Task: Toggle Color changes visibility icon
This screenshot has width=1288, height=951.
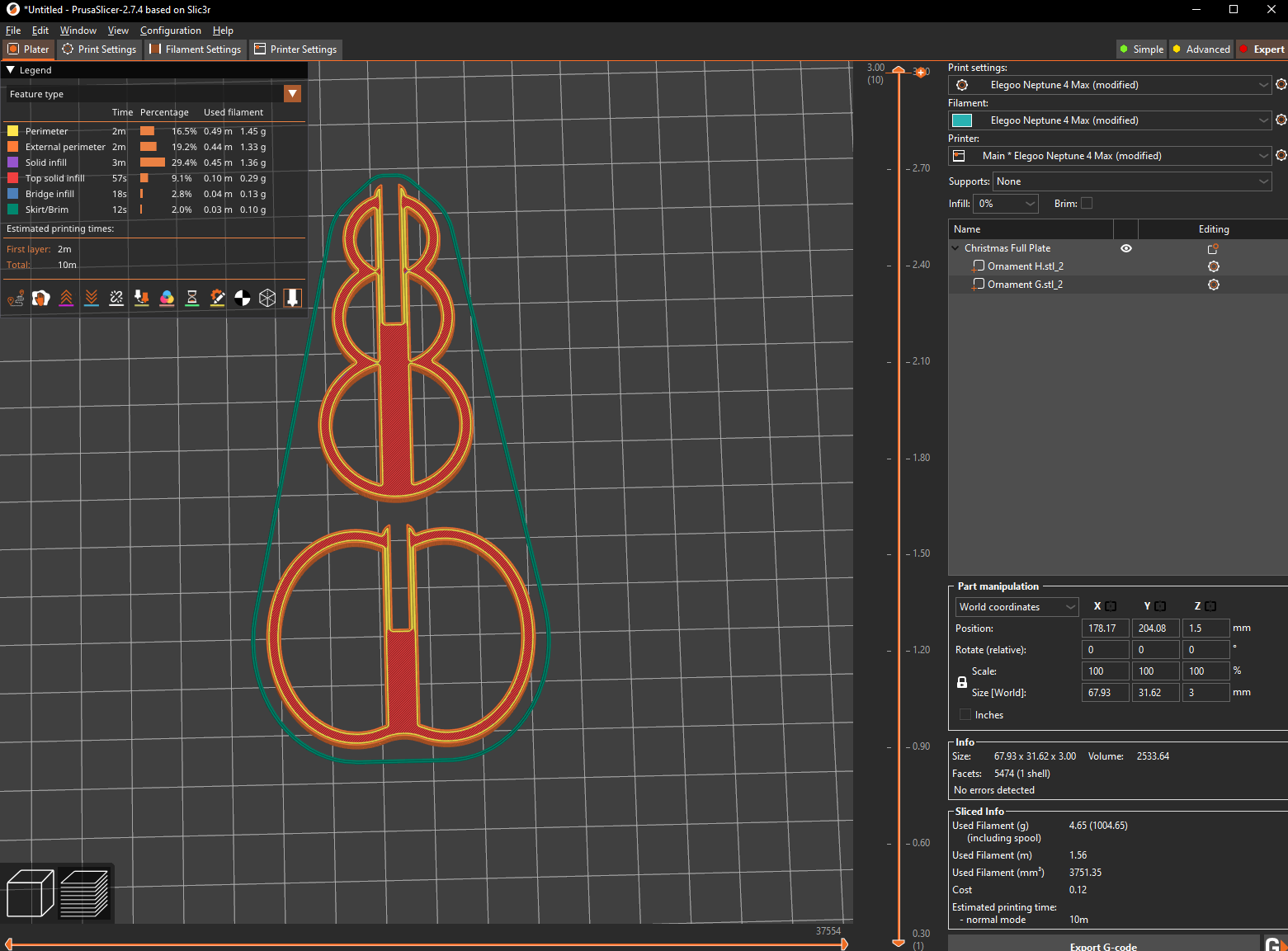Action: click(x=167, y=299)
